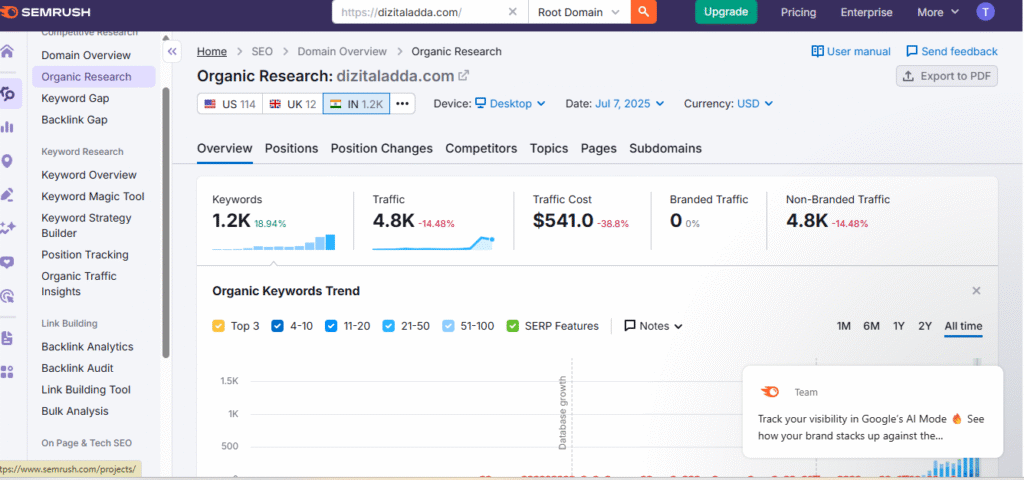Open Keyword Gap in sidebar

[75, 99]
